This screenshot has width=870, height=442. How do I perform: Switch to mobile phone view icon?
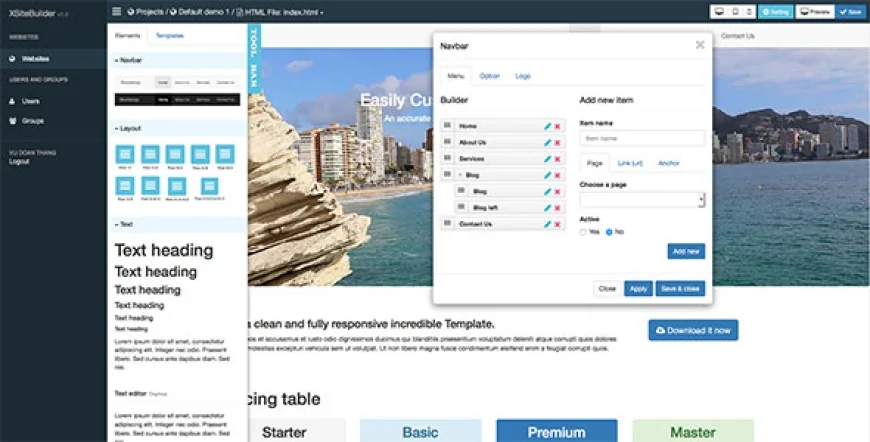(749, 12)
